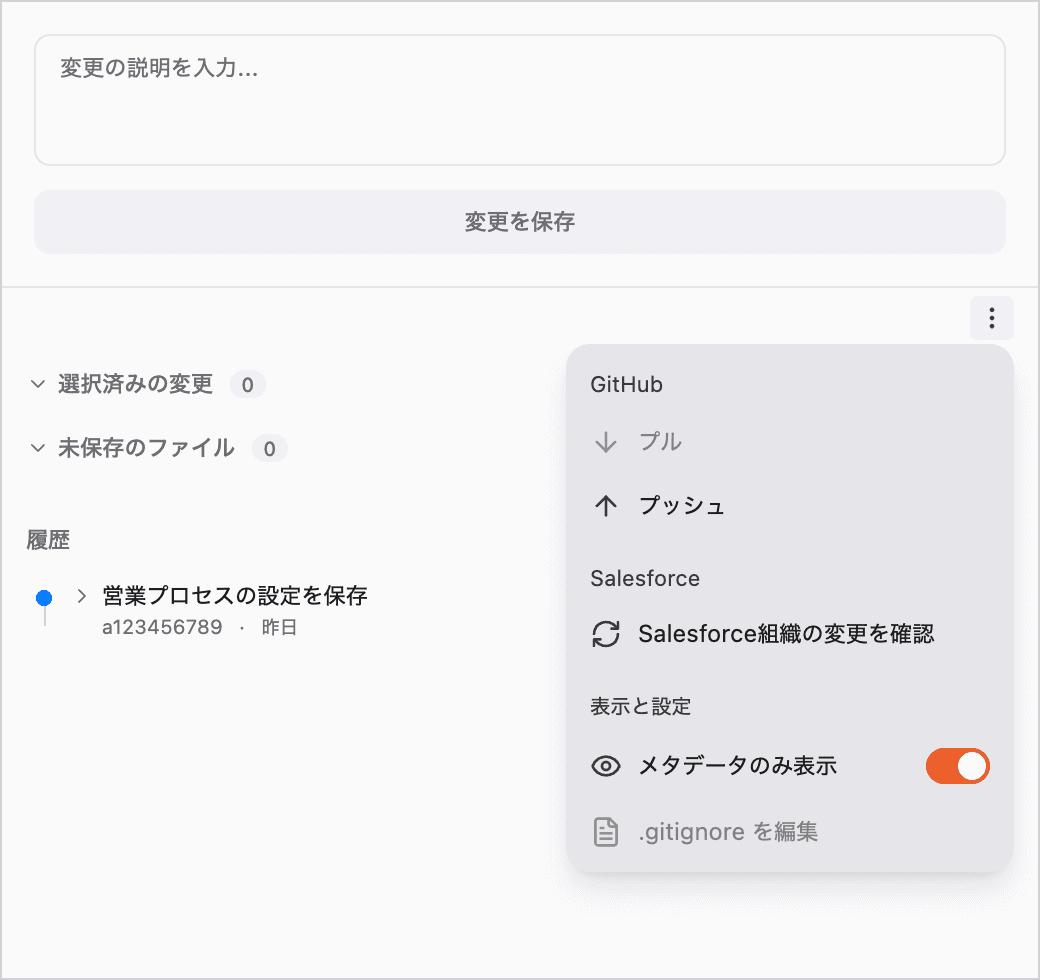Collapse the 選択済みの変更 section chevron

pyautogui.click(x=38, y=384)
